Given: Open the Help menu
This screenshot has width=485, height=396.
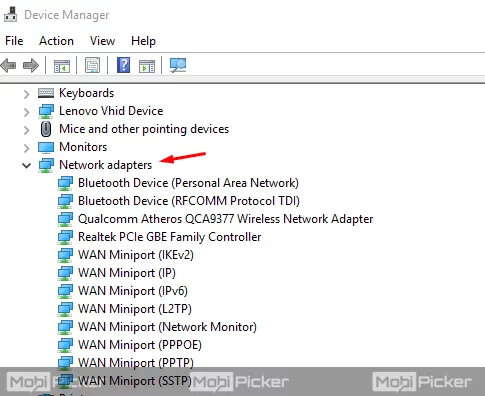Looking at the screenshot, I should pos(143,41).
